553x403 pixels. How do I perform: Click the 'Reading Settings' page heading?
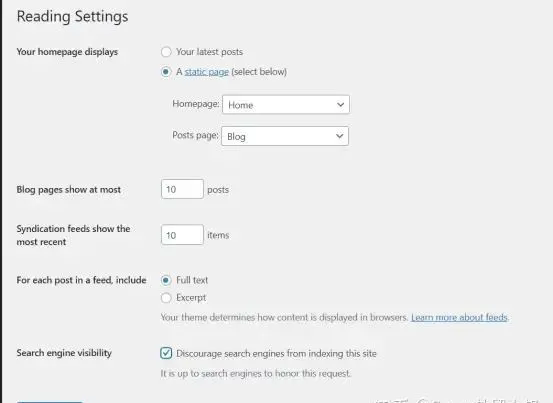tap(72, 17)
